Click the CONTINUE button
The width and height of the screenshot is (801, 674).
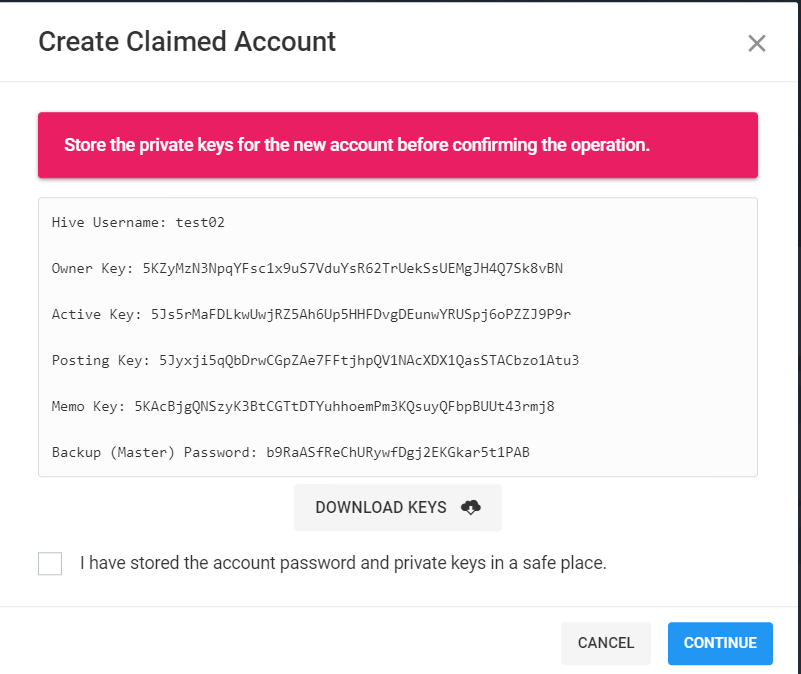(x=720, y=643)
